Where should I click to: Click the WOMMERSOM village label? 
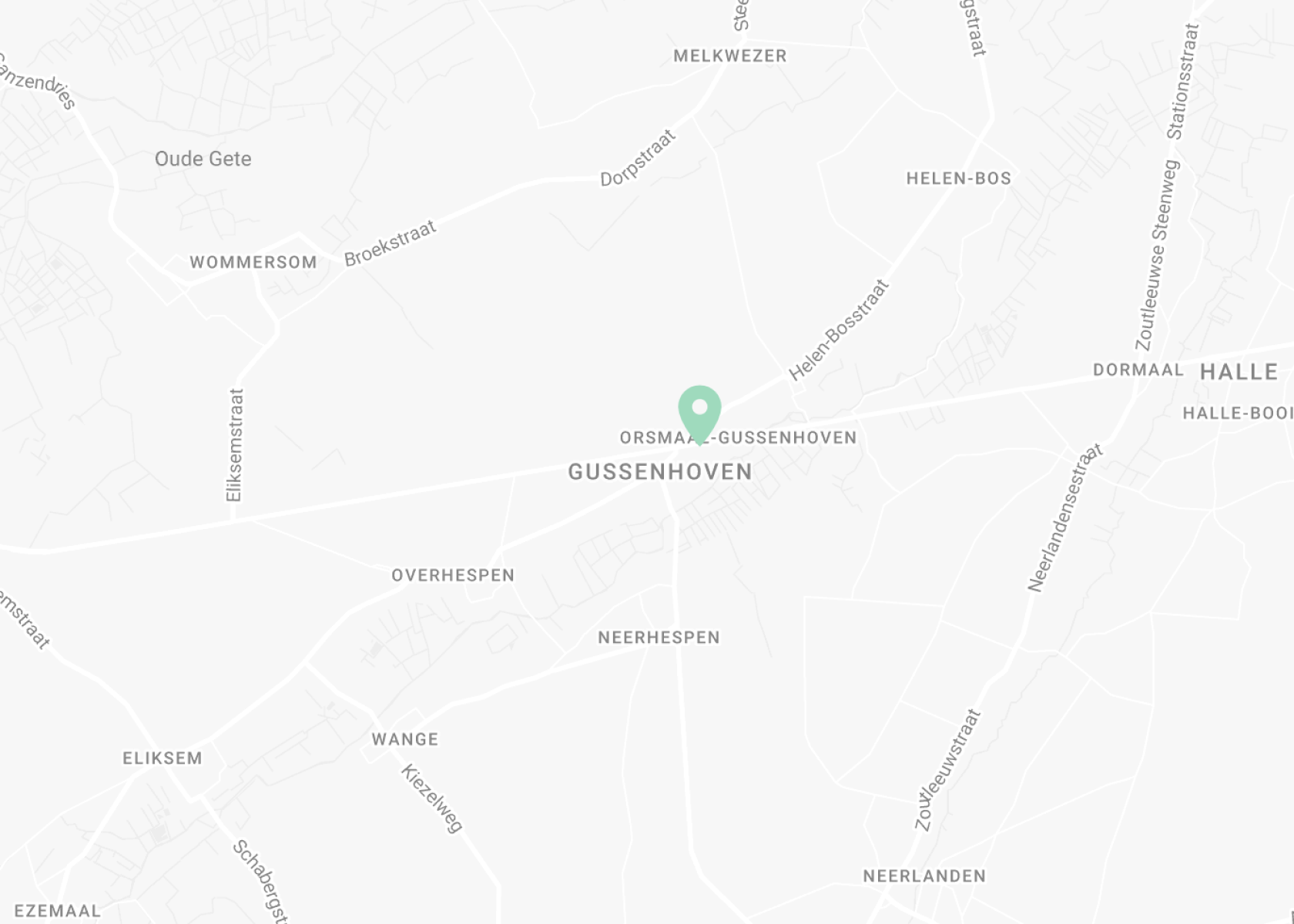click(253, 263)
